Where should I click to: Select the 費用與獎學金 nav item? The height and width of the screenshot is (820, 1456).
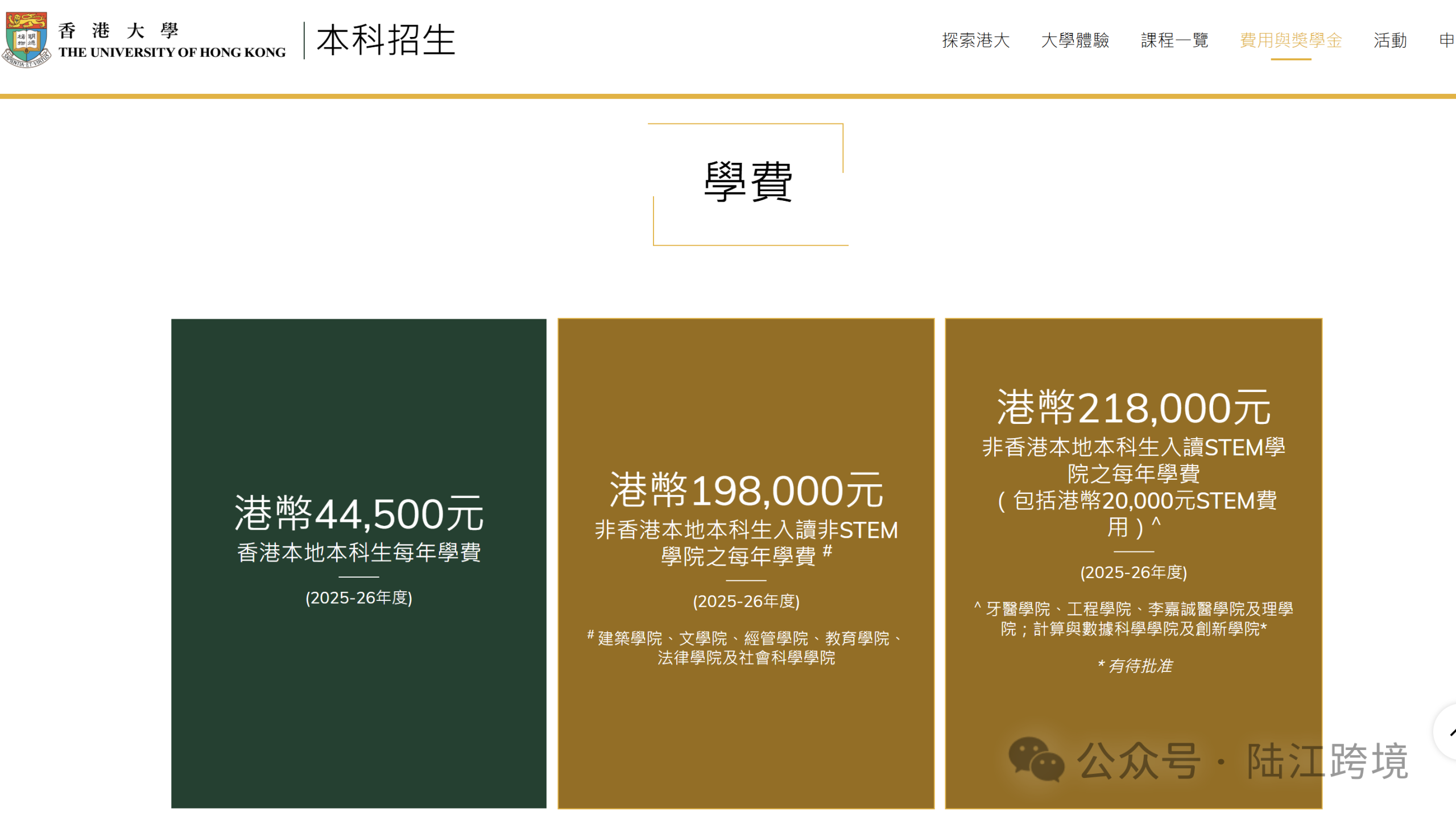(1290, 40)
